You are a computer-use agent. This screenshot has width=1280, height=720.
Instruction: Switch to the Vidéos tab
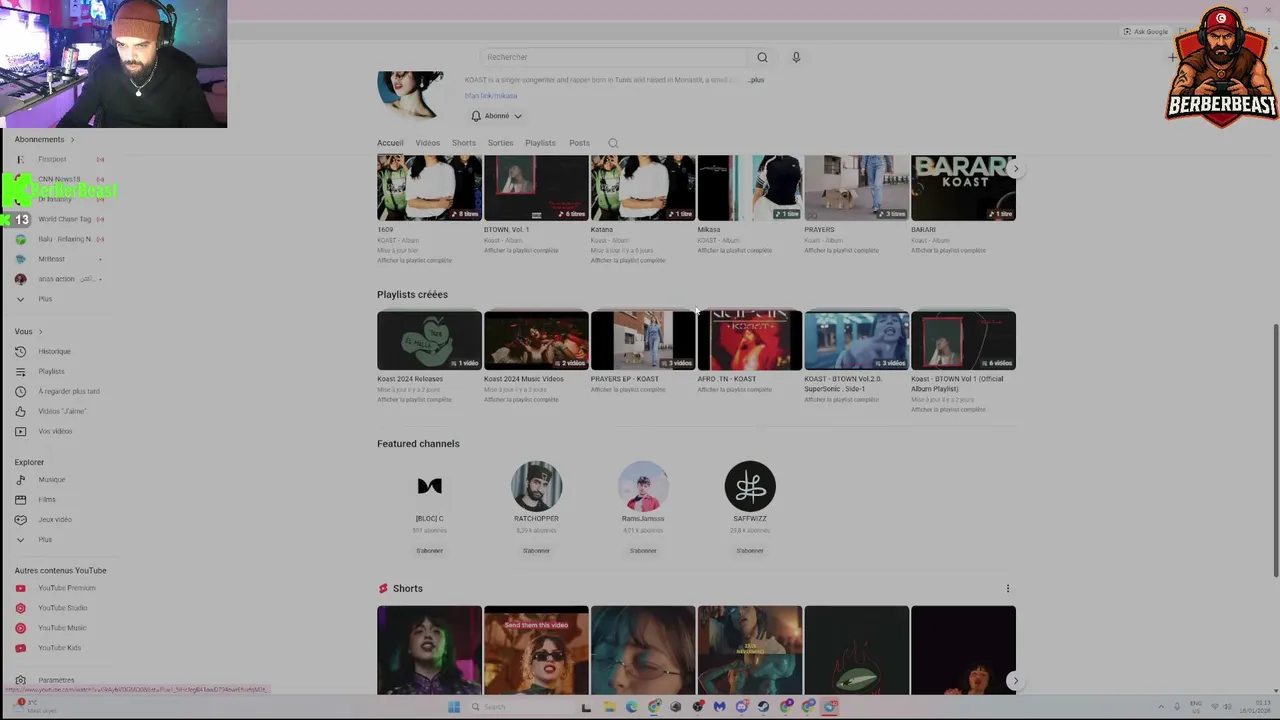click(x=427, y=143)
